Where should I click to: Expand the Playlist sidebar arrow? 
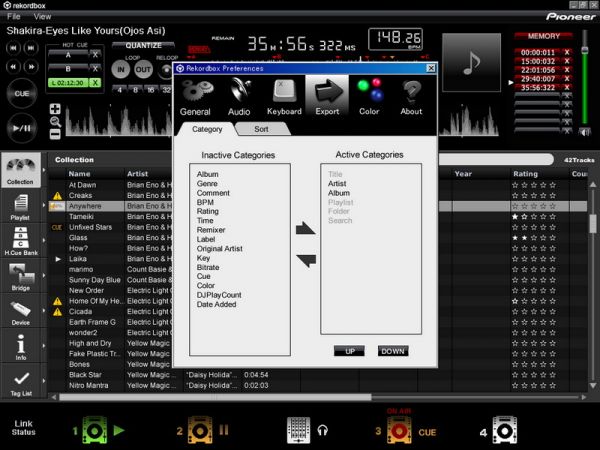tap(44, 205)
